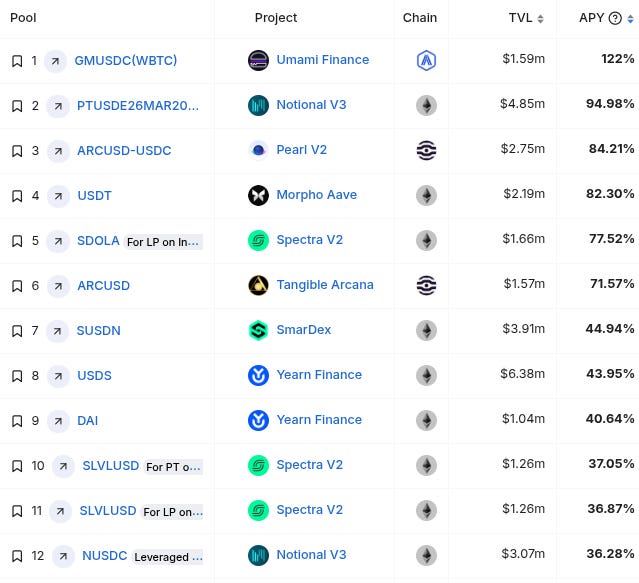639x583 pixels.
Task: Sort table by TVL arrows
Action: (540, 19)
